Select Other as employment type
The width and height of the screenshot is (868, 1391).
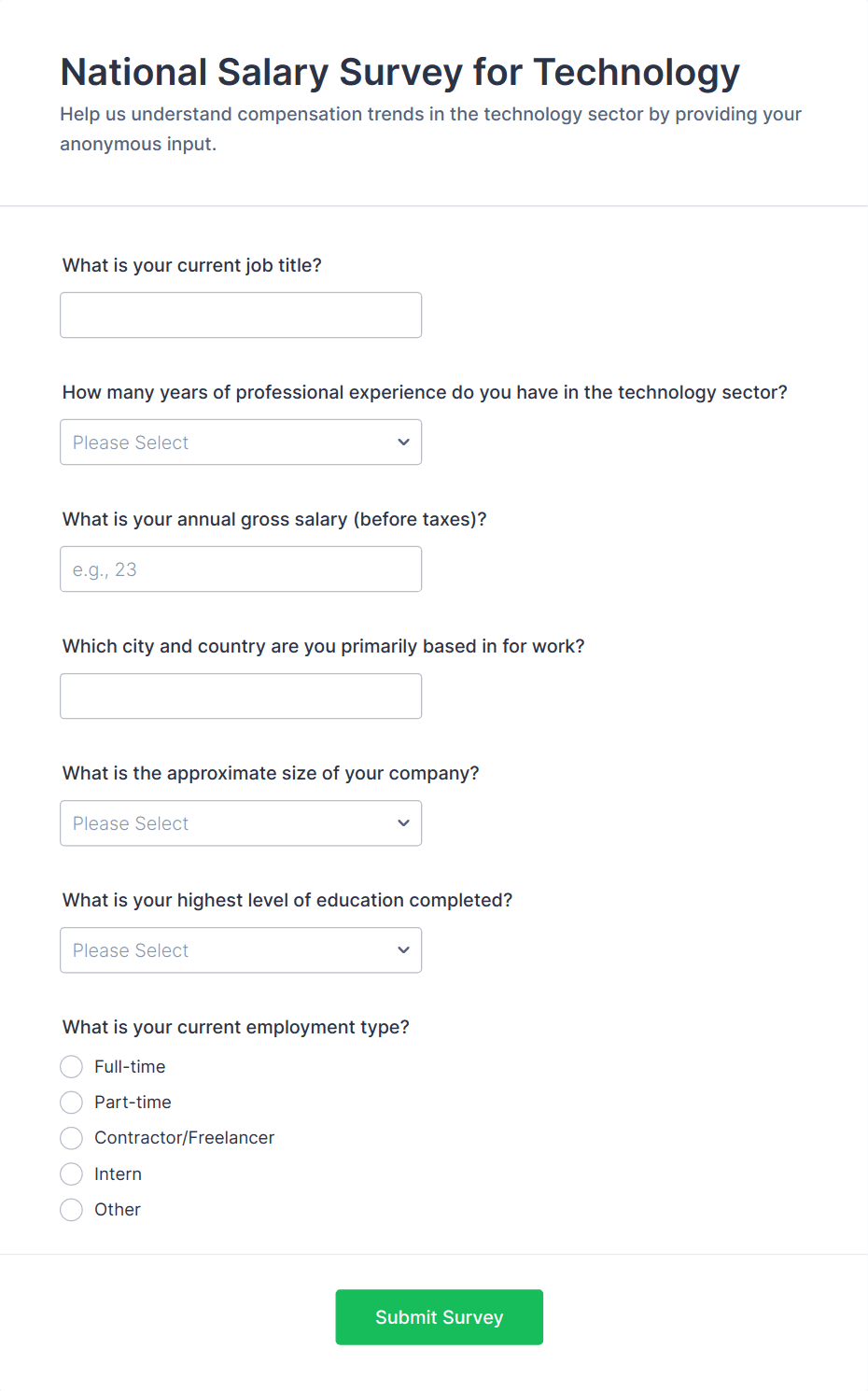[72, 1210]
